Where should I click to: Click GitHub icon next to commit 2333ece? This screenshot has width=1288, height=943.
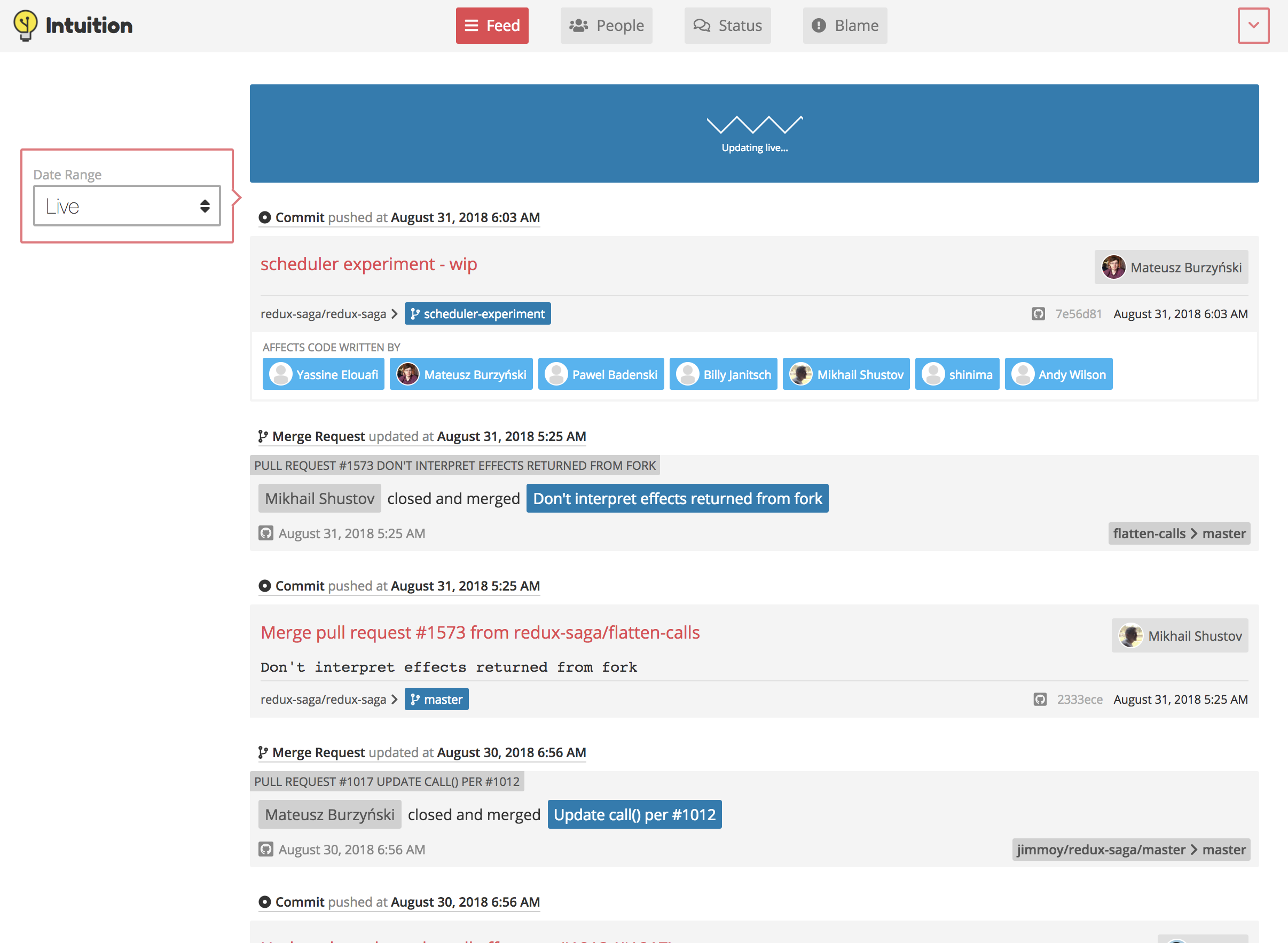point(1040,700)
